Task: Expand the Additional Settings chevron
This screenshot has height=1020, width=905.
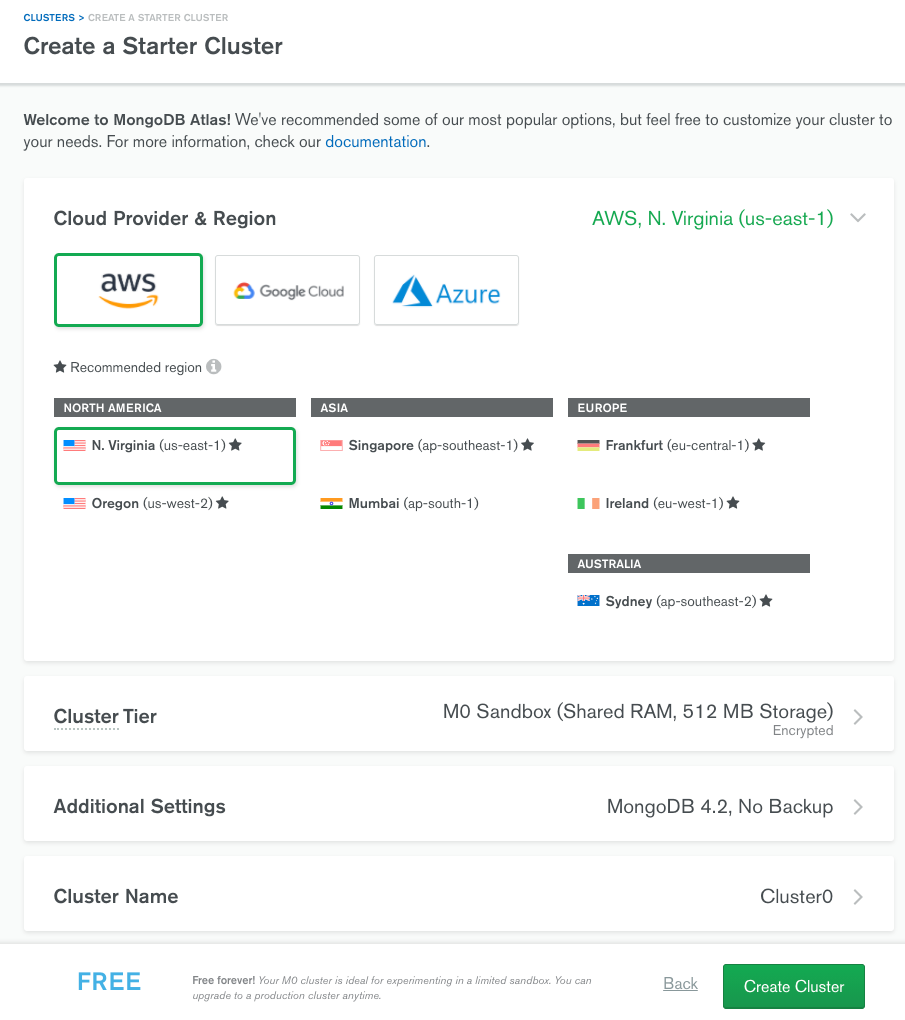Action: click(857, 807)
